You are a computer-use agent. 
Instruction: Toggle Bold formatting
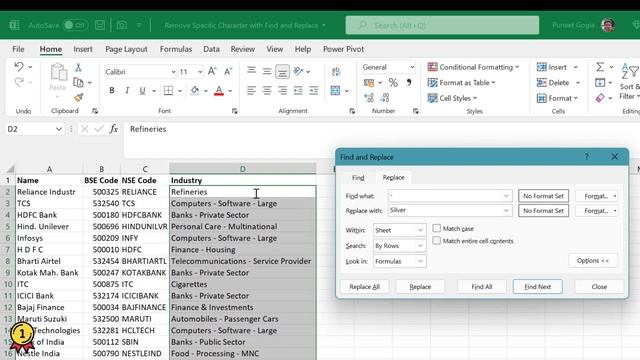coord(111,91)
